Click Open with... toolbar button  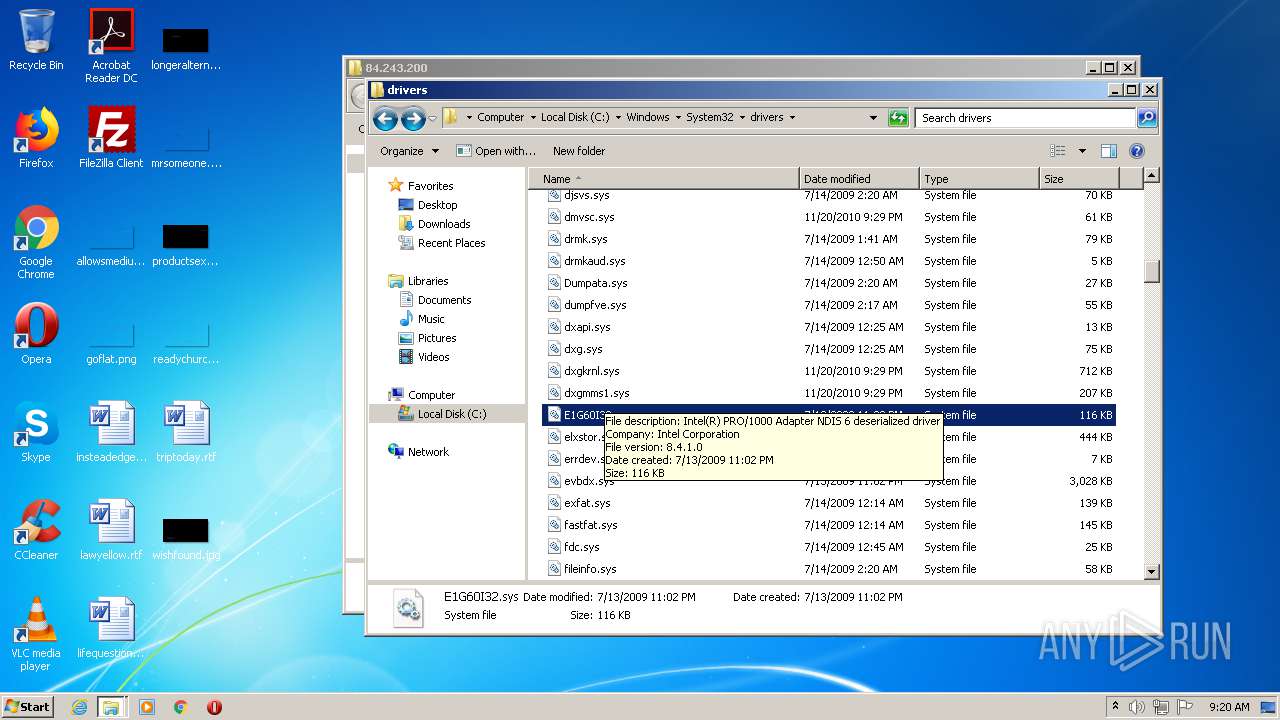click(x=496, y=151)
